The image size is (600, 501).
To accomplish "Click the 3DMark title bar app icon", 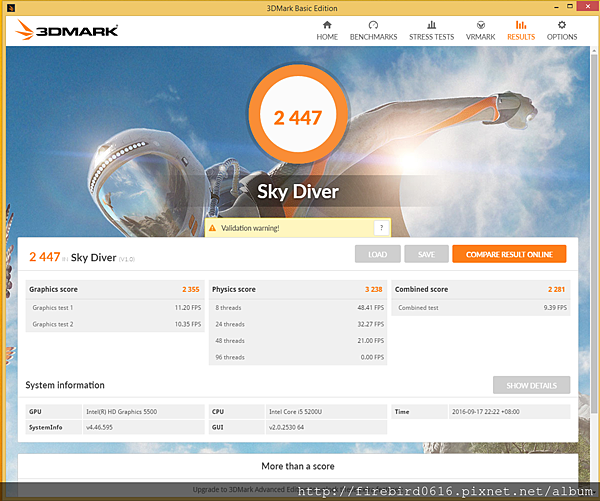I will point(11,7).
